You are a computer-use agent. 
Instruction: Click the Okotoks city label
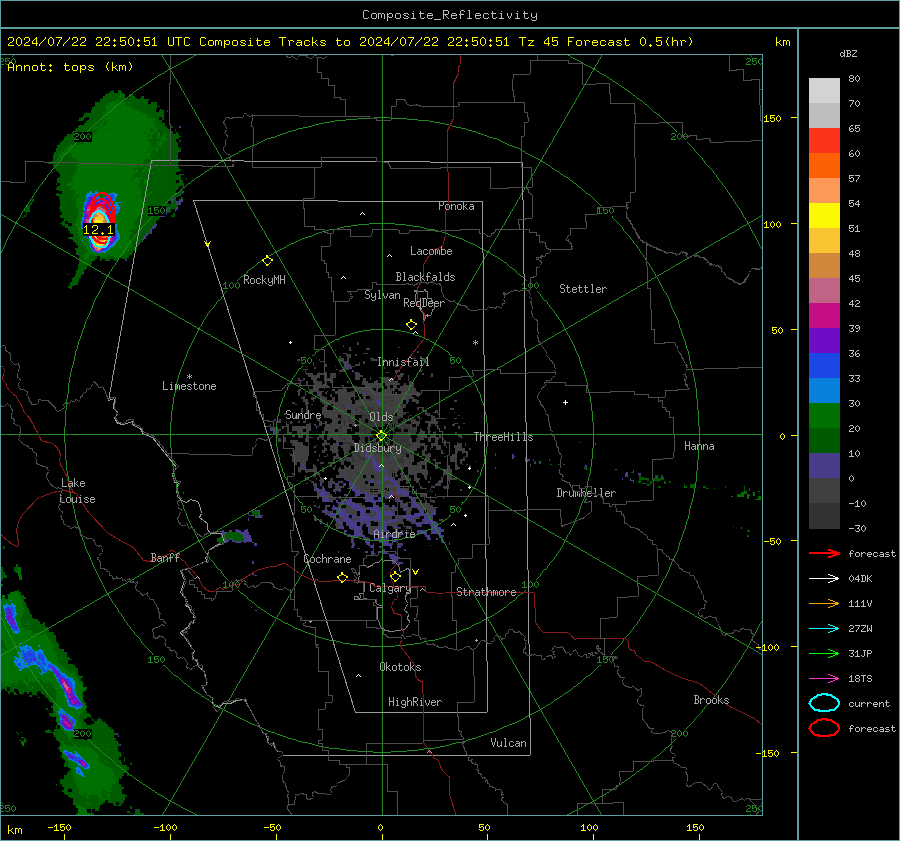pos(400,667)
